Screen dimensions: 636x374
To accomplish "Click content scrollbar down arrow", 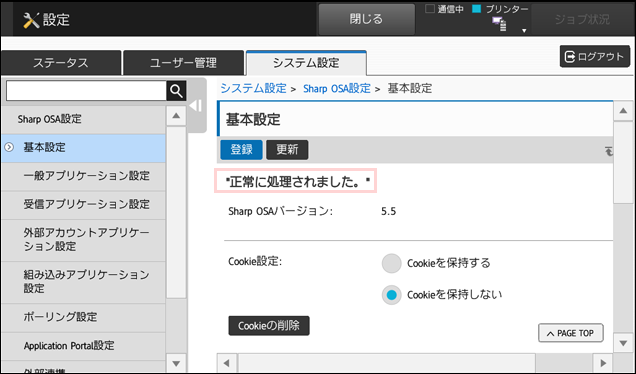I will (623, 344).
